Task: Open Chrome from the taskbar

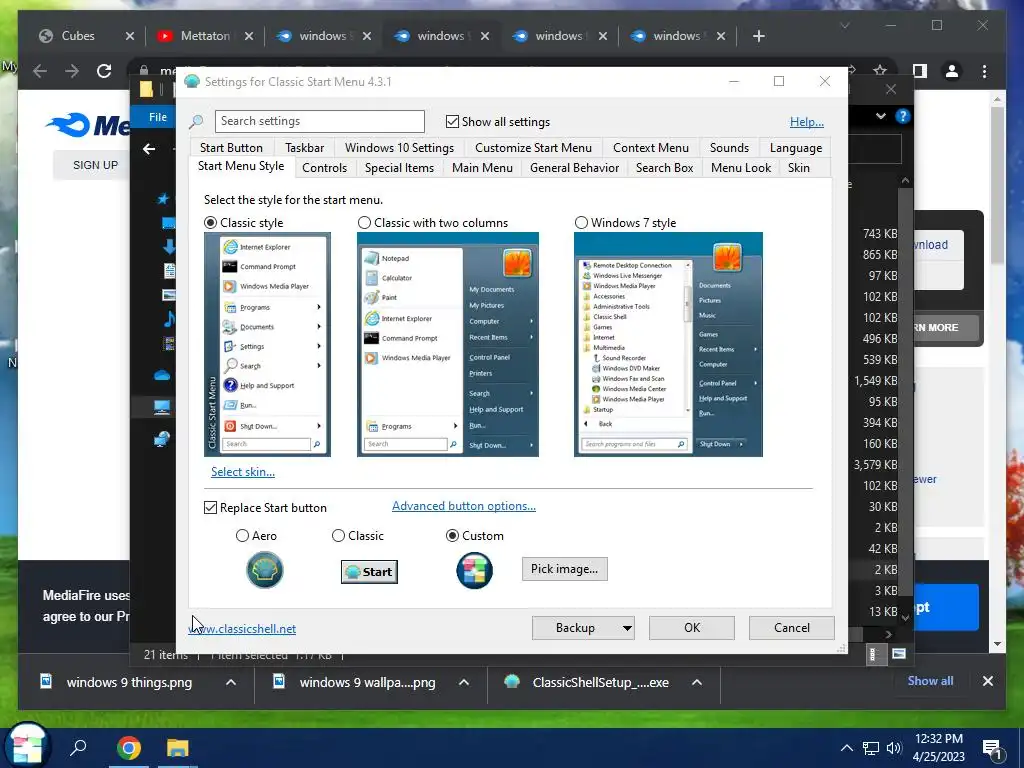Action: (129, 748)
